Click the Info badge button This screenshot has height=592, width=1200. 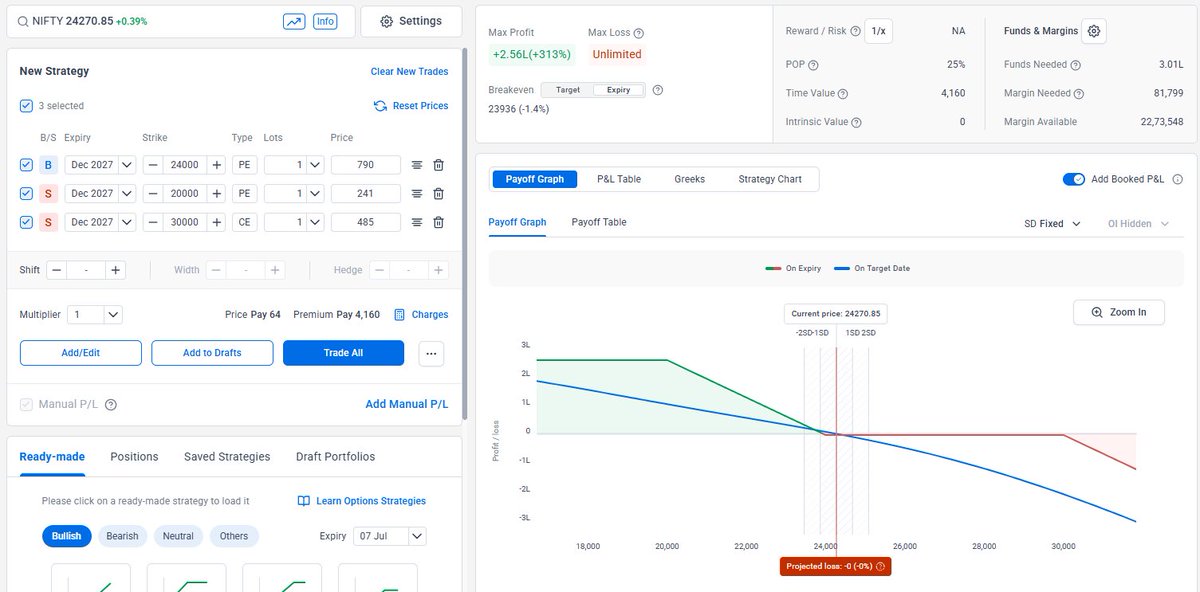click(x=325, y=21)
